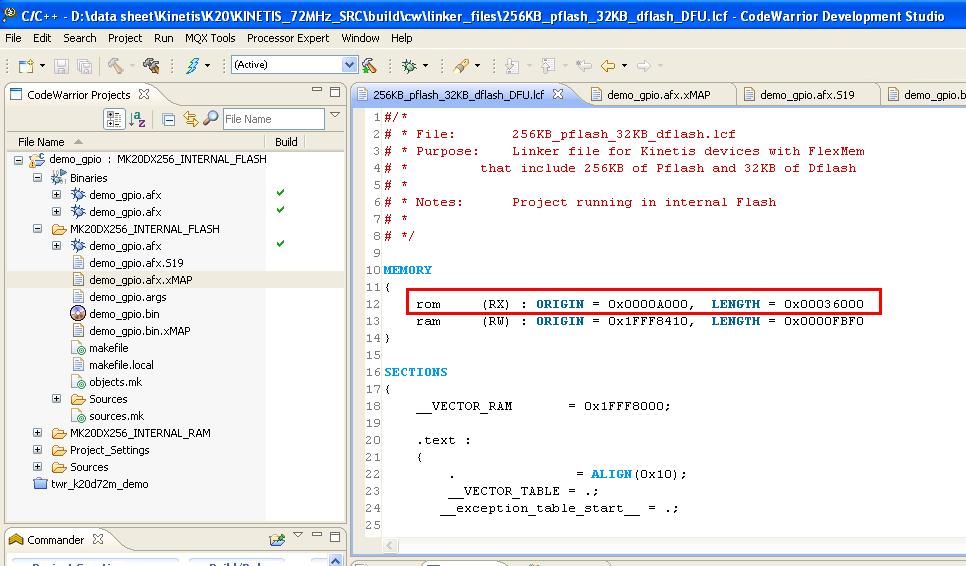The image size is (966, 566).
Task: Close the 256KB_pflash_32KB_dflash_DFU.lcf editor tab
Action: 558,94
